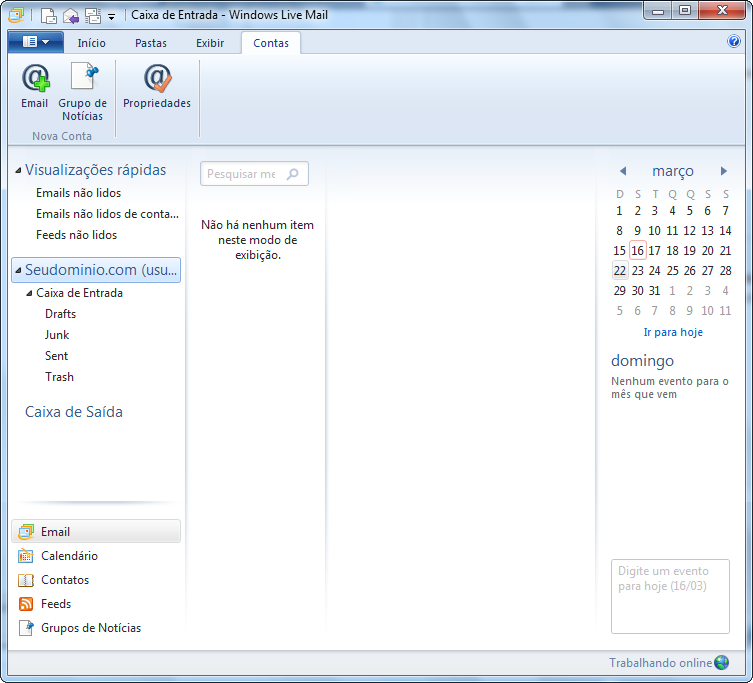Switch to the Pastas ribbon tab

(151, 43)
